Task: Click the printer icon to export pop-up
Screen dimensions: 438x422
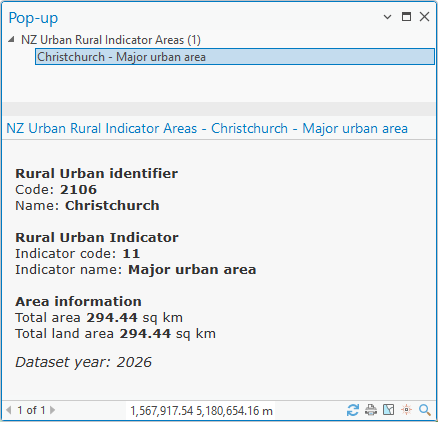Action: point(371,410)
